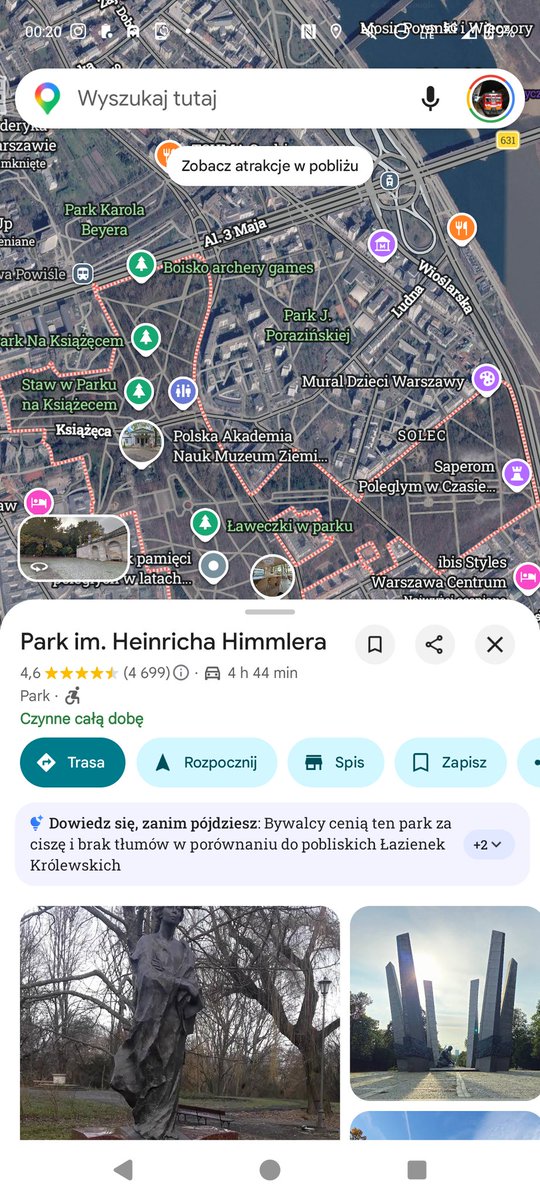Select the Ławeczki w parku tree pin
This screenshot has width=540, height=1200.
[205, 524]
